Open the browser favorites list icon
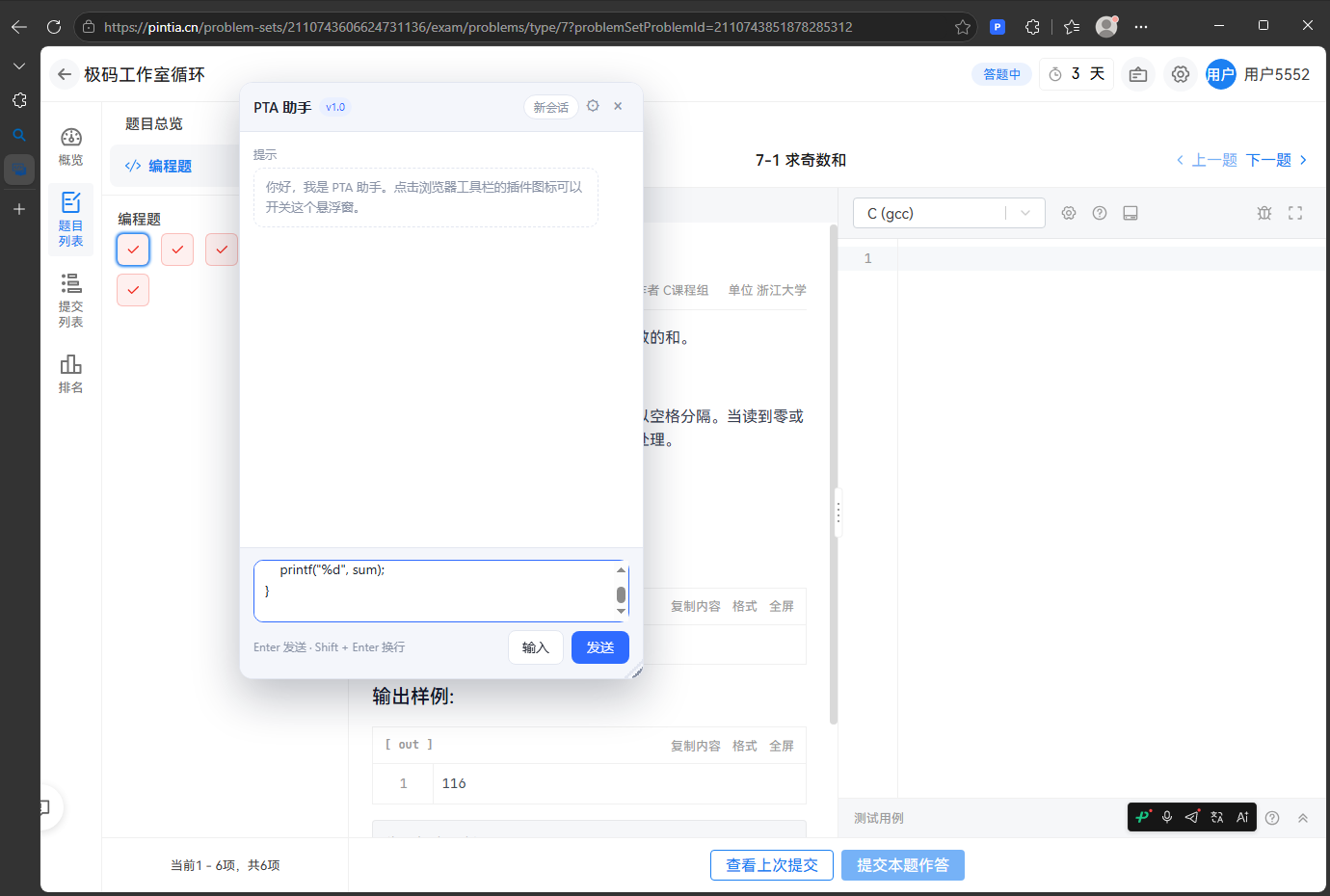Image resolution: width=1330 pixels, height=896 pixels. coord(1071,27)
